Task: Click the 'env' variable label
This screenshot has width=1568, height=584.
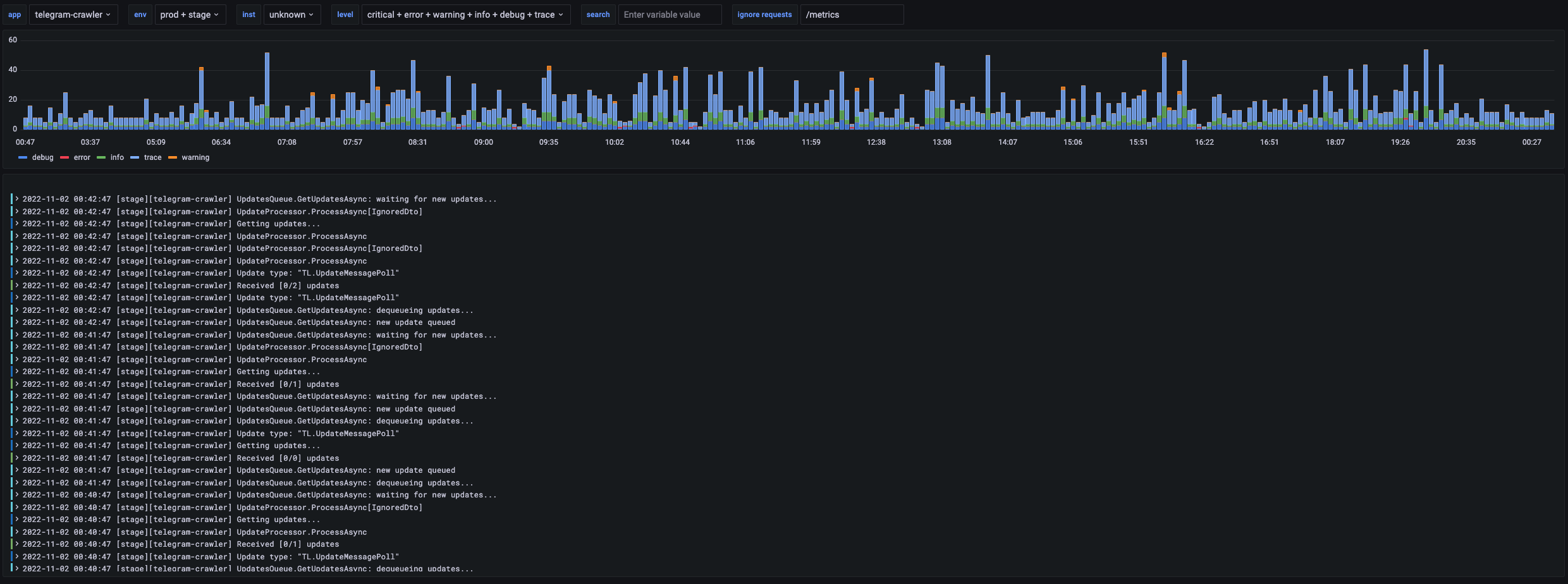Action: click(140, 15)
